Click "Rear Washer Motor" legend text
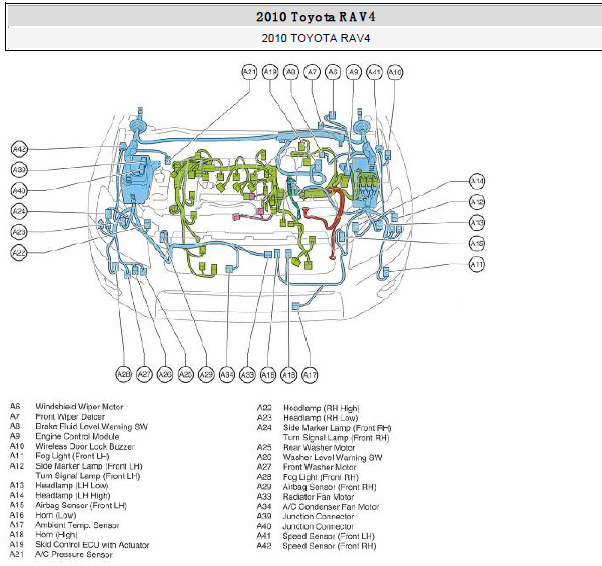 click(319, 448)
